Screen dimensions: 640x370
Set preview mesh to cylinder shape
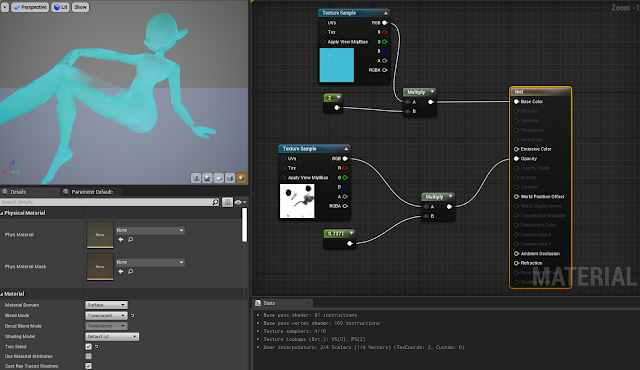pos(196,178)
